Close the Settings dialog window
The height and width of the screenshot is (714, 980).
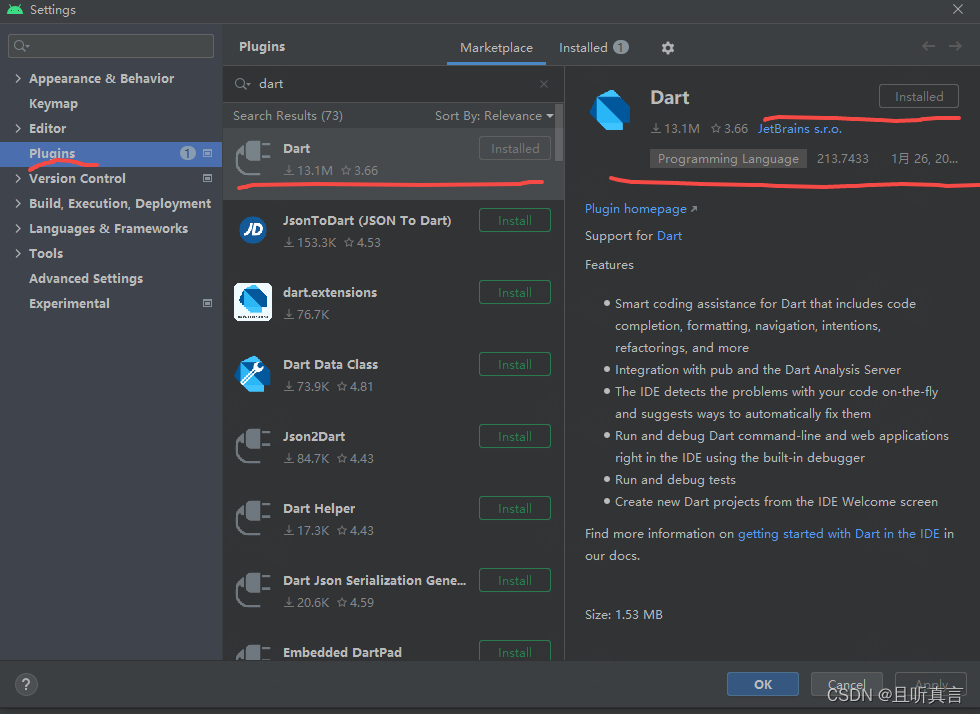(x=958, y=9)
